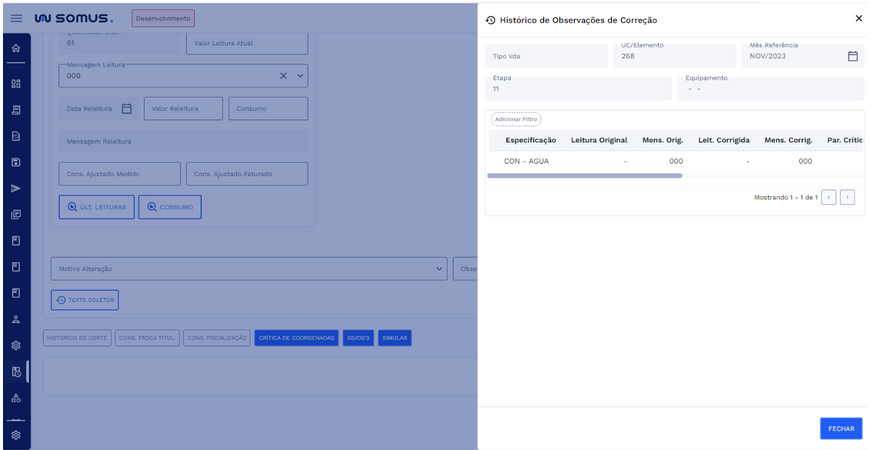871x450 pixels.
Task: Click the table's horizontal scrollbar
Action: [584, 175]
